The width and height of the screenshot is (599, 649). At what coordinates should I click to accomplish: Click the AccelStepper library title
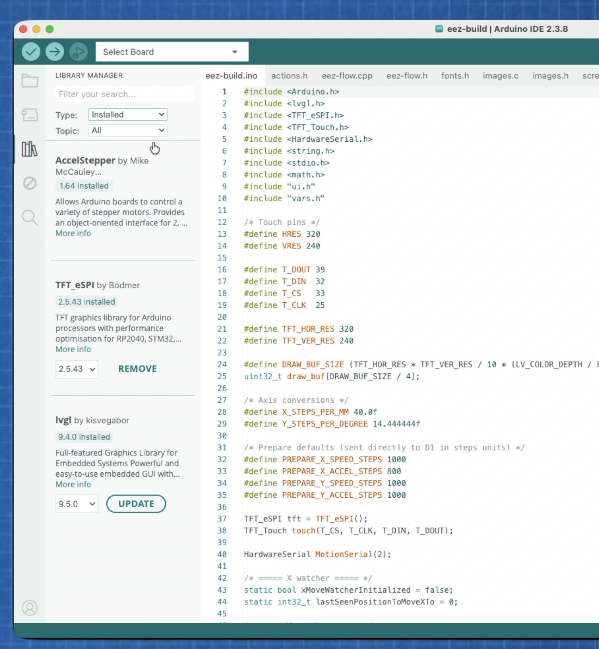85,161
